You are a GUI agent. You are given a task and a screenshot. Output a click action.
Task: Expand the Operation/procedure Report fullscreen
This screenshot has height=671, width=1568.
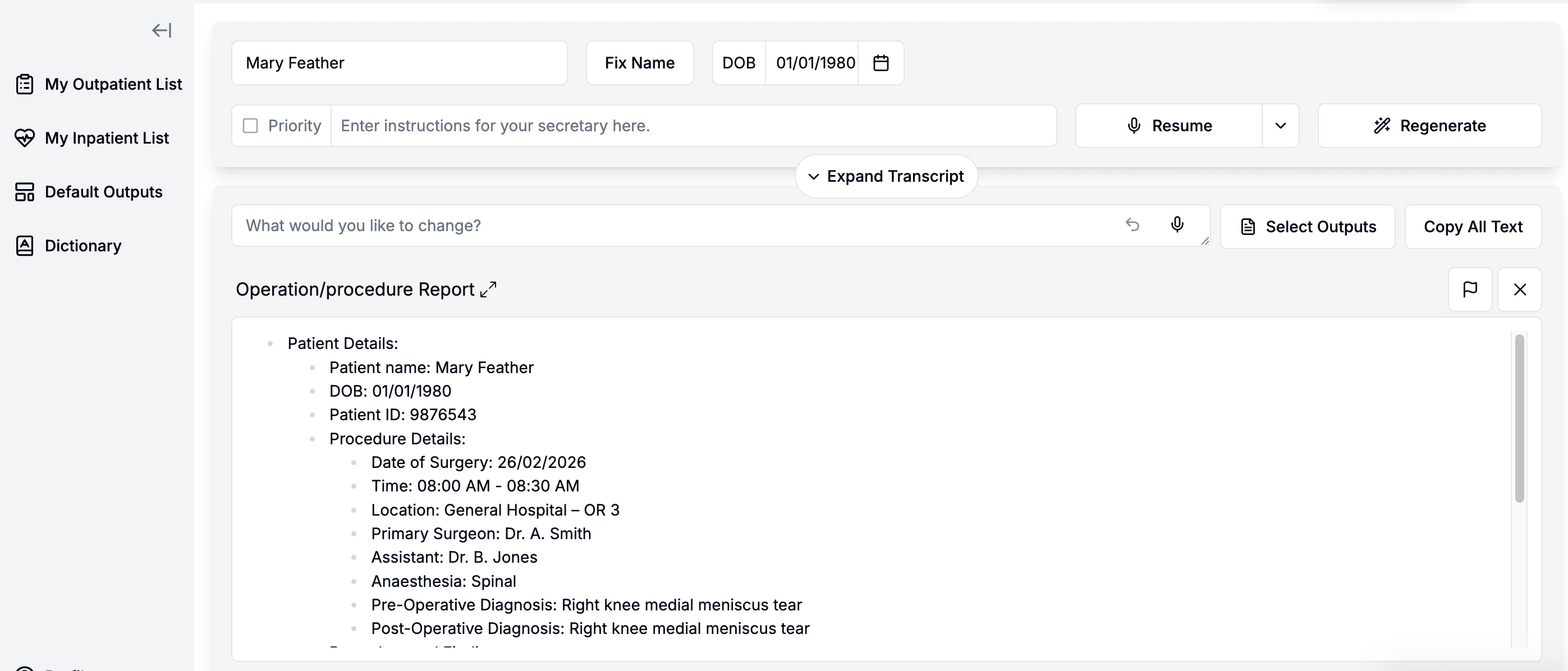488,289
